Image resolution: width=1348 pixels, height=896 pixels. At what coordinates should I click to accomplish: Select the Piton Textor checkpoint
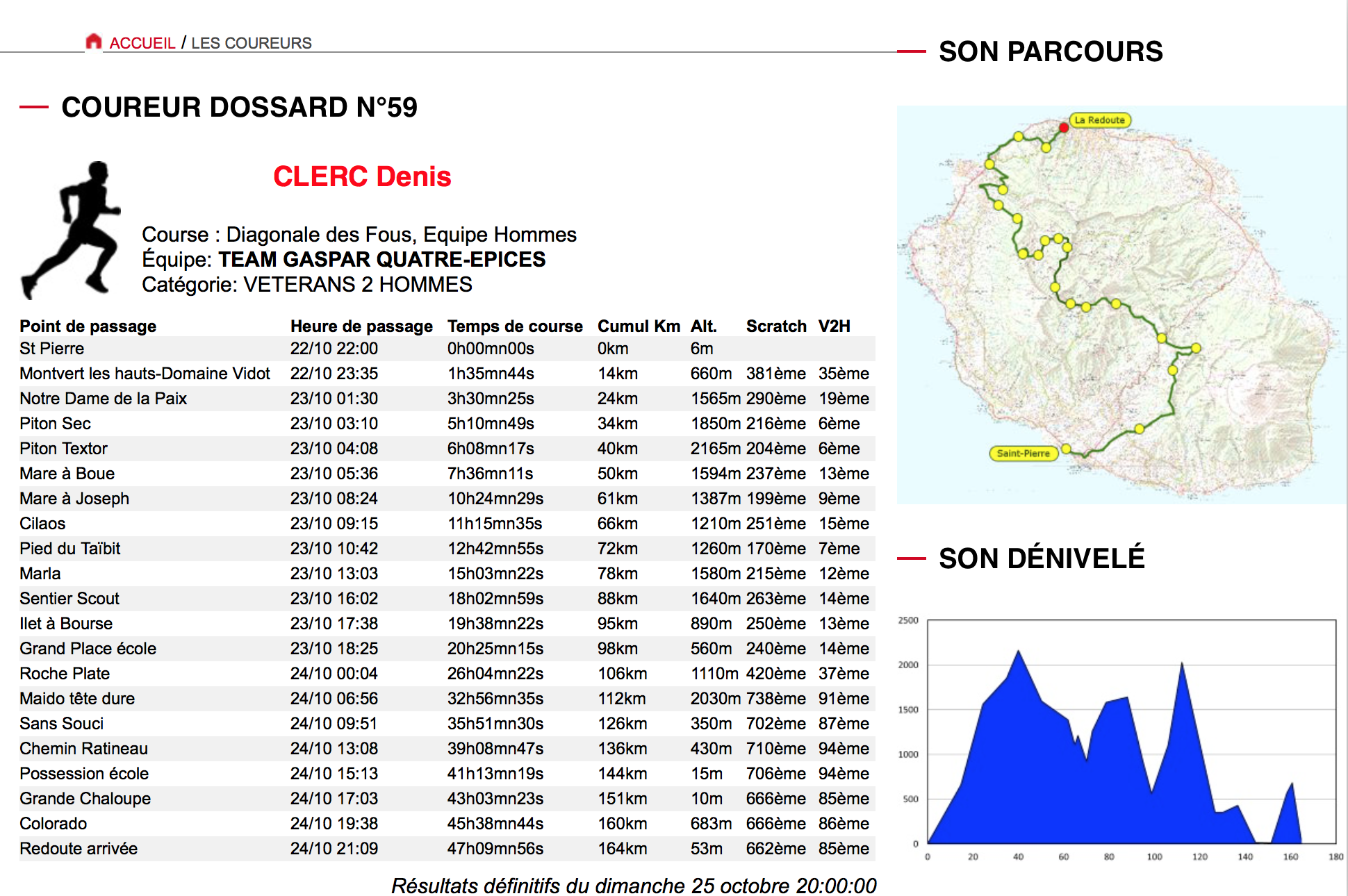click(447, 449)
